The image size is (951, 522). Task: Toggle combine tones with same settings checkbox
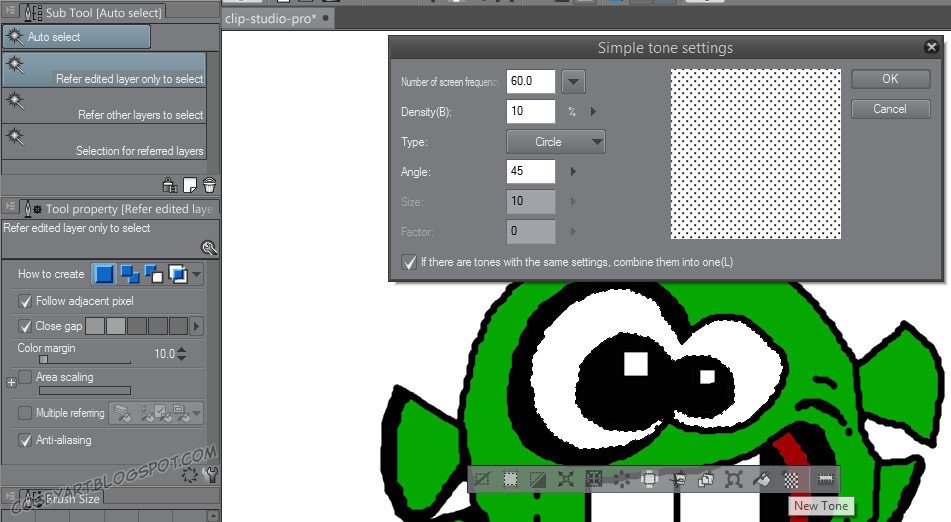pyautogui.click(x=409, y=262)
